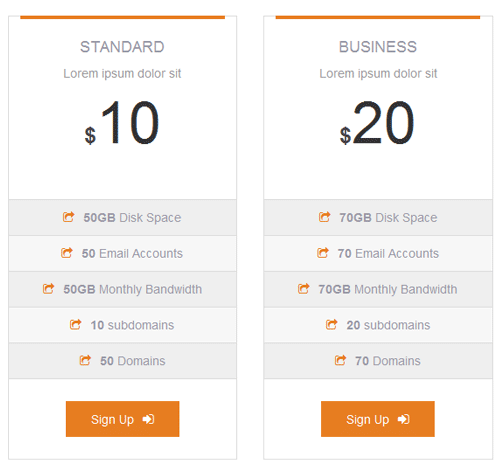This screenshot has width=500, height=472.
Task: Click share icon beside 50GB Monthly Bandwidth
Action: [48, 289]
